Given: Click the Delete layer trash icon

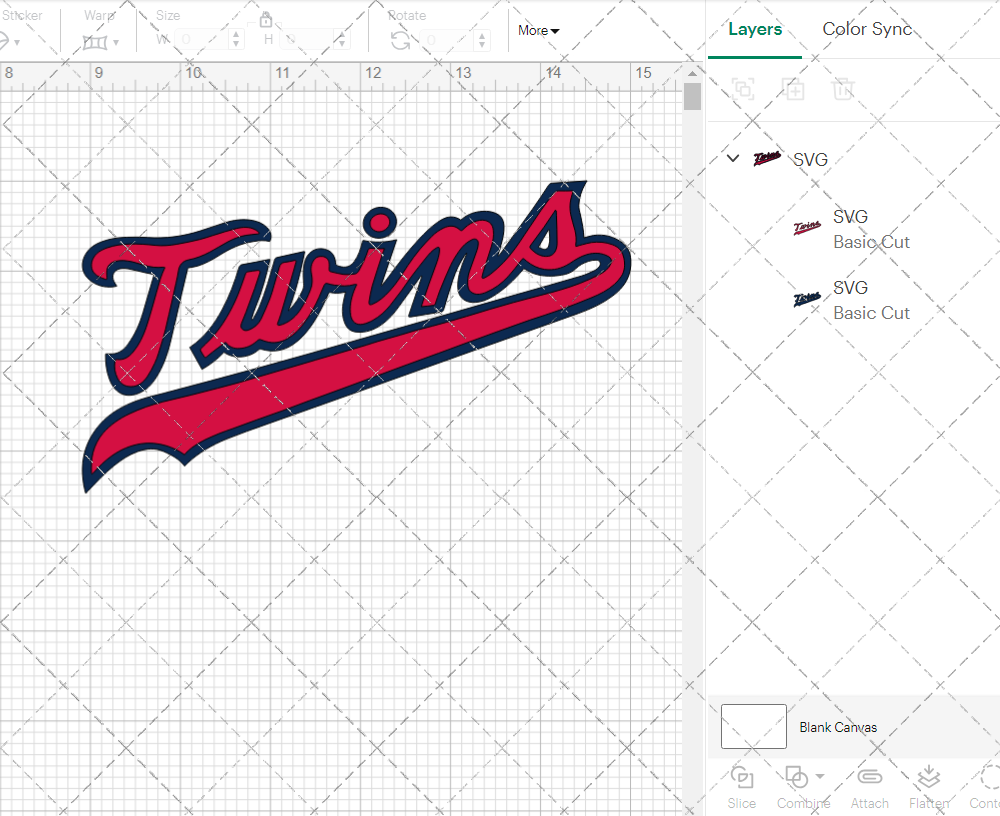Looking at the screenshot, I should coord(842,89).
